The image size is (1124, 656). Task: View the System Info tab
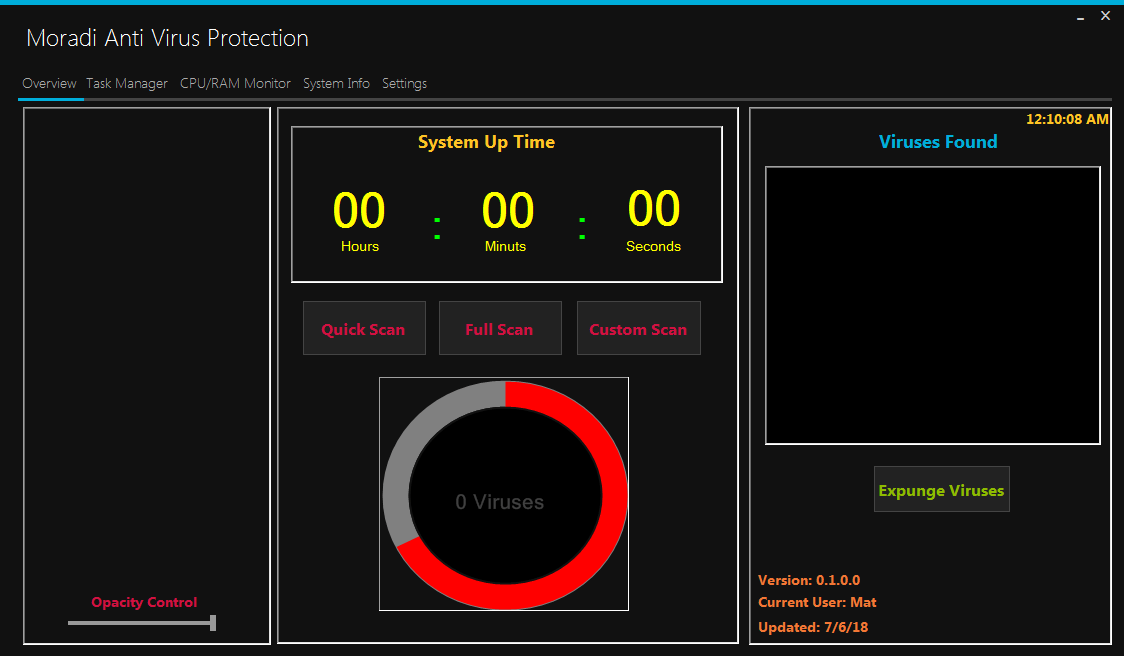336,83
